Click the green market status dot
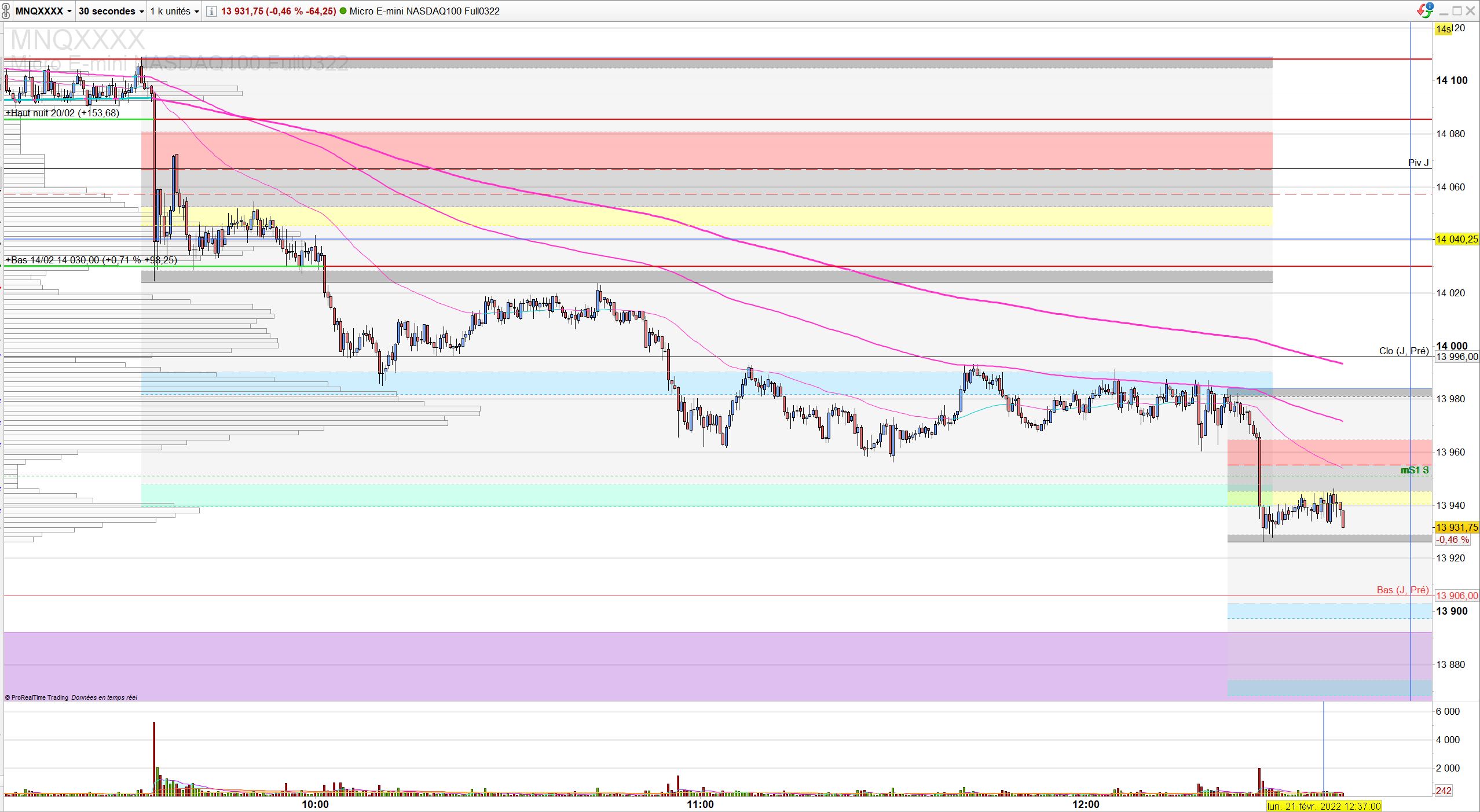Screen dimensions: 1480x812 (343, 11)
